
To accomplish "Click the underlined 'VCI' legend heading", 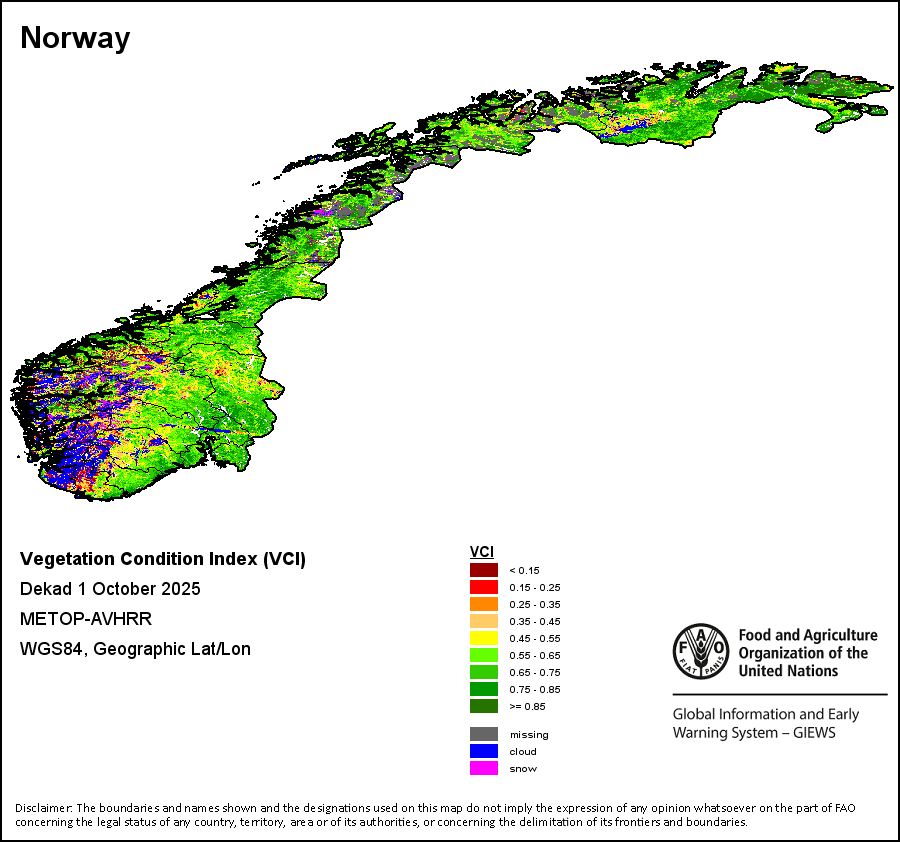I will coord(482,552).
